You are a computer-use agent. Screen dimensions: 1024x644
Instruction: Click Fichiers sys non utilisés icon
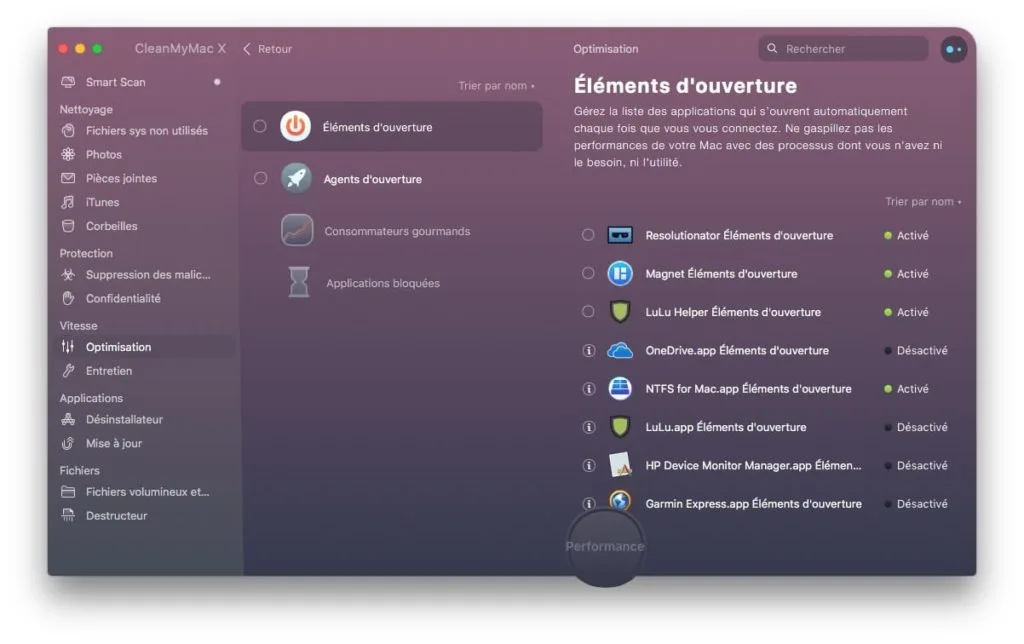[68, 131]
